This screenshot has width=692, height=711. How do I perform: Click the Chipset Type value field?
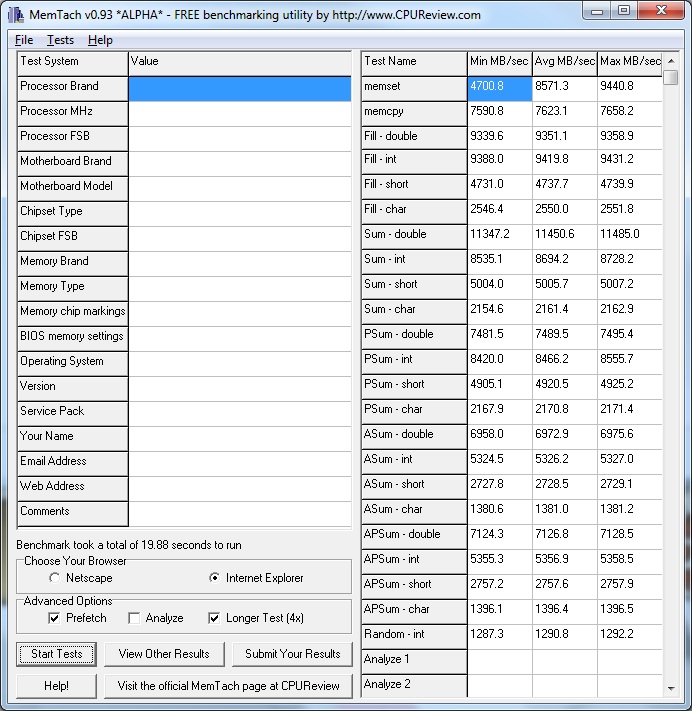click(240, 214)
